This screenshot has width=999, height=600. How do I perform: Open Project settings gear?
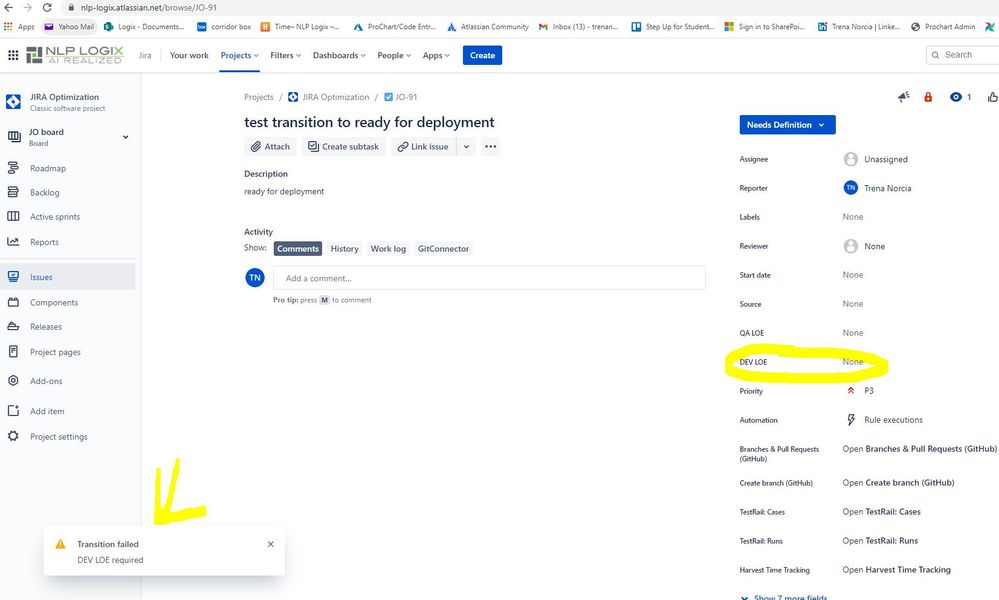(13, 436)
